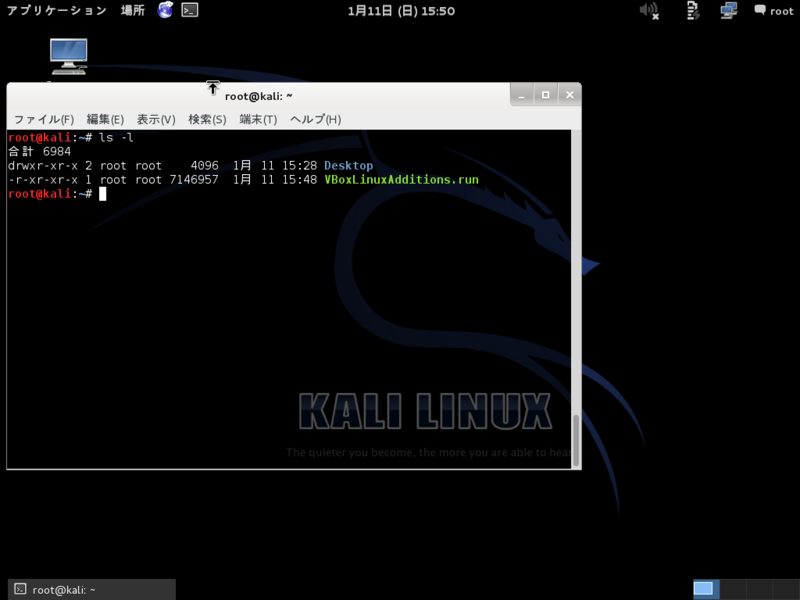This screenshot has height=600, width=800.
Task: Click the 合計 6984 line
Action: pyautogui.click(x=39, y=152)
